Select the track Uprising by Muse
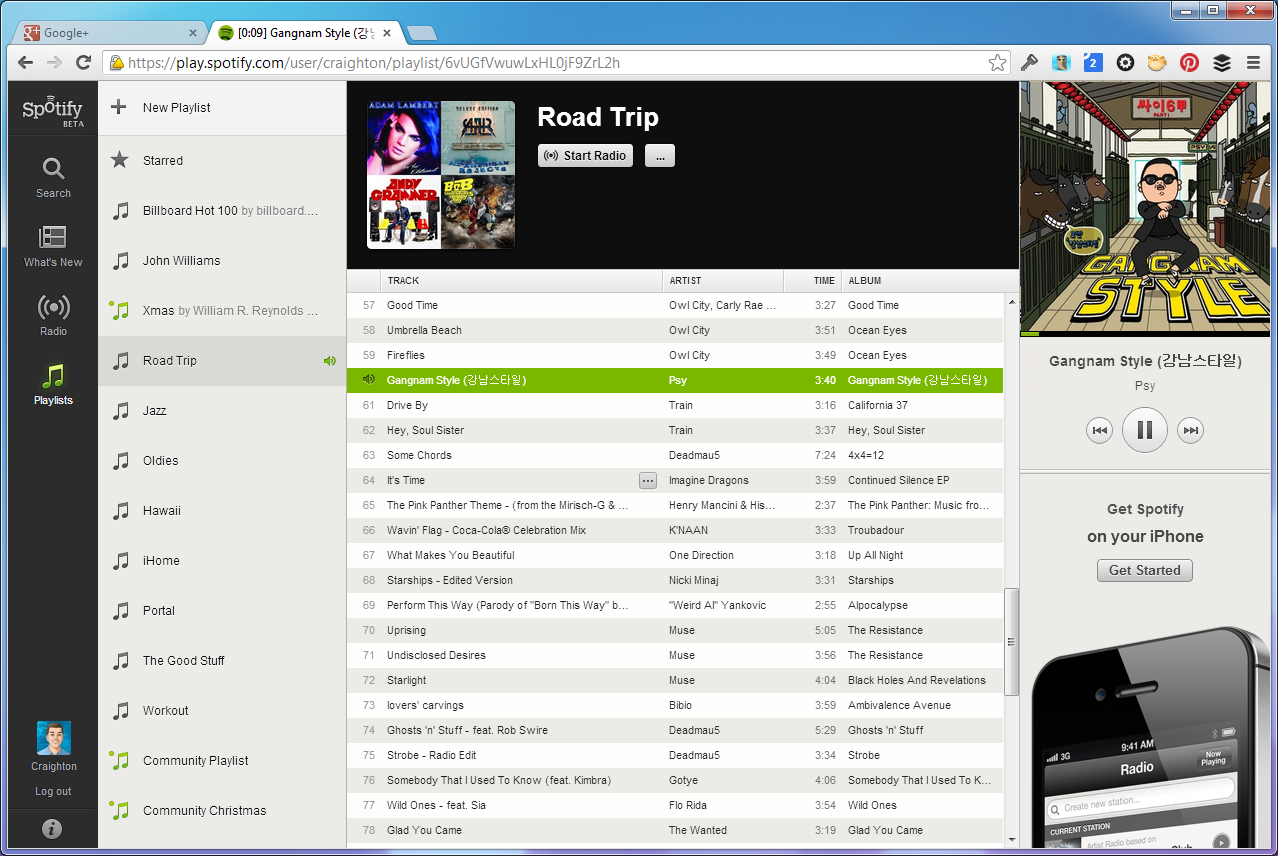Image resolution: width=1278 pixels, height=856 pixels. 406,630
